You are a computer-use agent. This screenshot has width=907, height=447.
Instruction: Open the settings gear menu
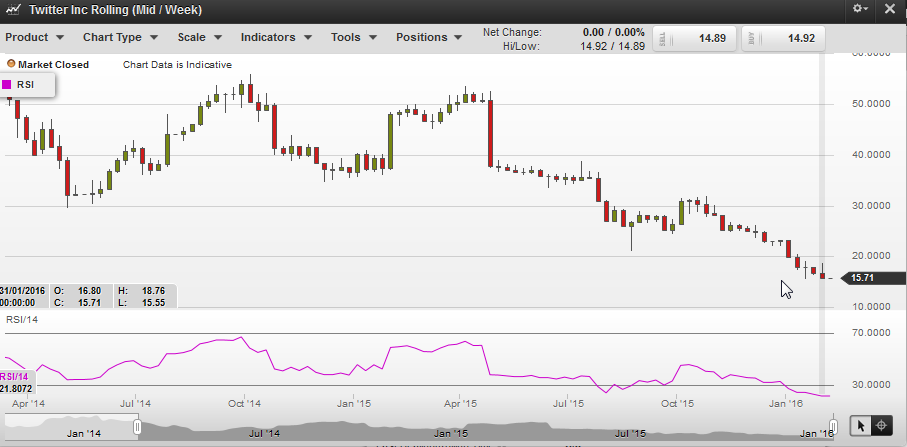click(860, 9)
